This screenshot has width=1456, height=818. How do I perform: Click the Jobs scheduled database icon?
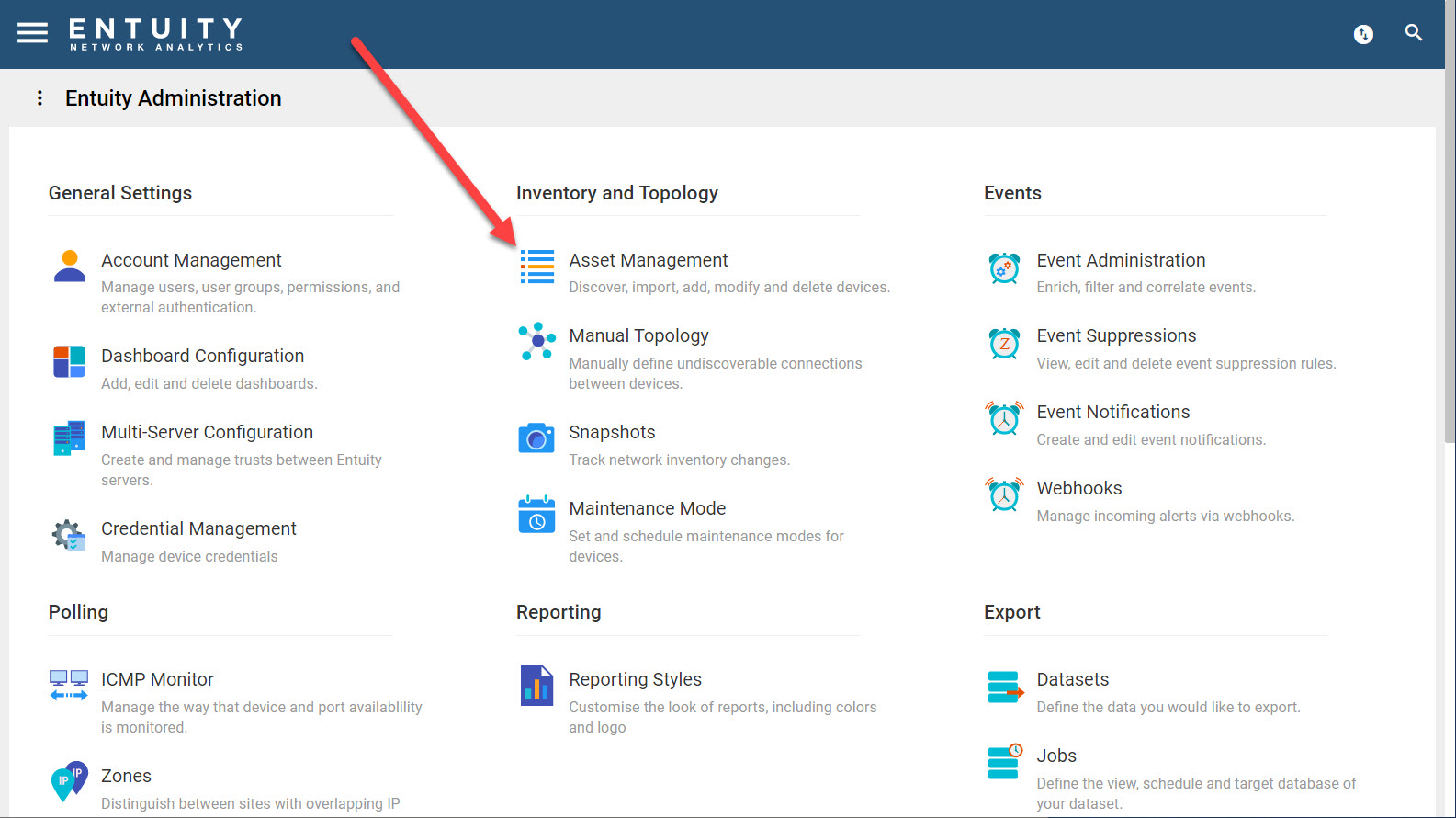(1005, 762)
